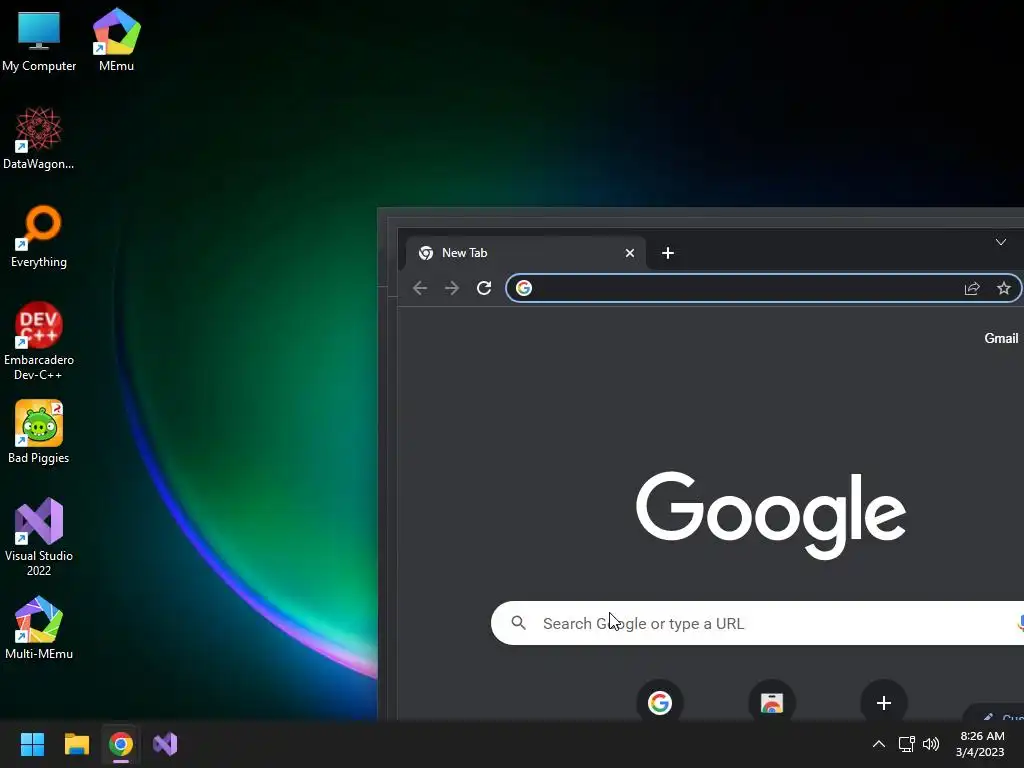Viewport: 1024px width, 768px height.
Task: Close the New Tab tab
Action: coord(630,253)
